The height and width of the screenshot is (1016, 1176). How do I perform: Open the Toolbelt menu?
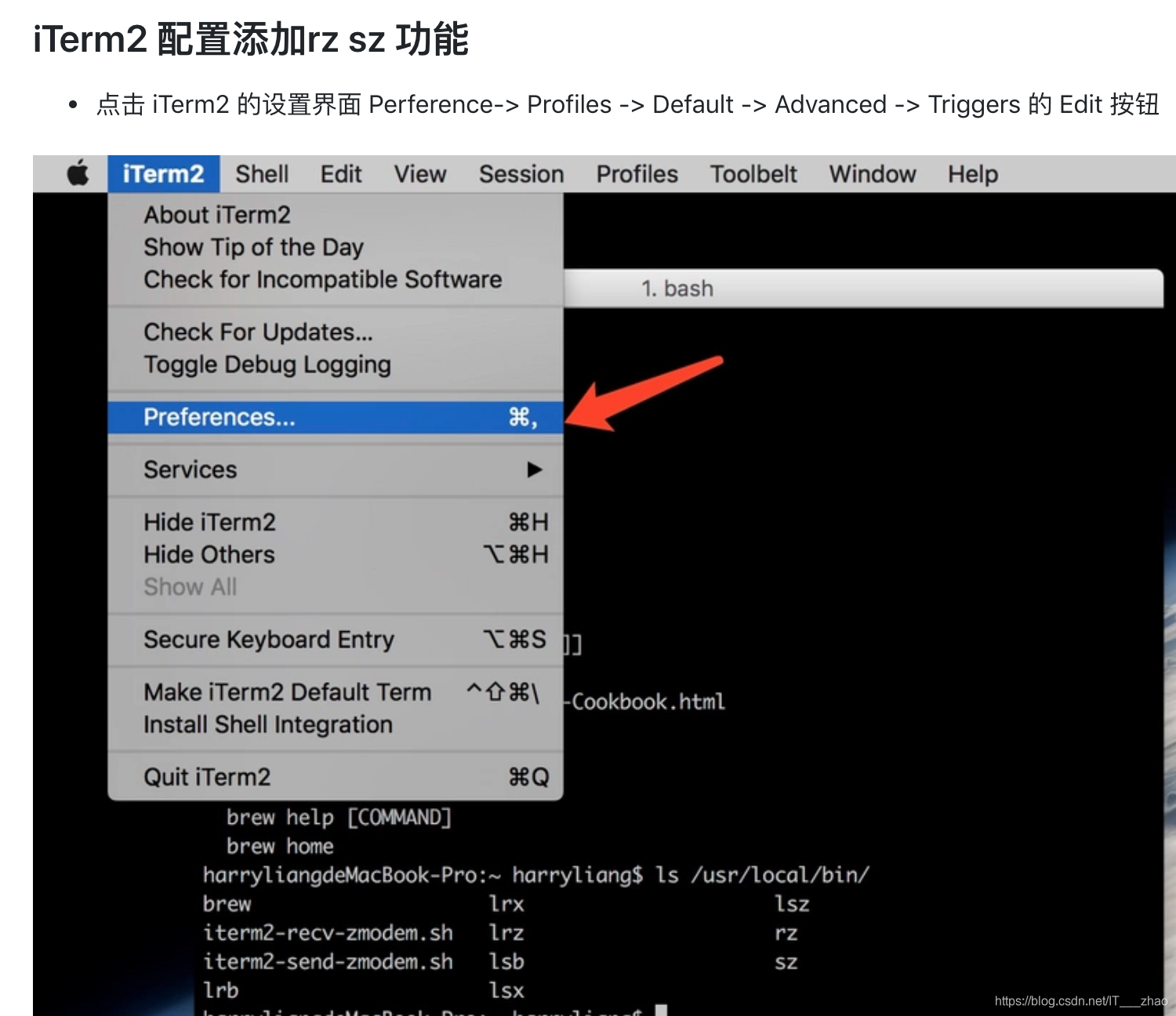tap(753, 174)
